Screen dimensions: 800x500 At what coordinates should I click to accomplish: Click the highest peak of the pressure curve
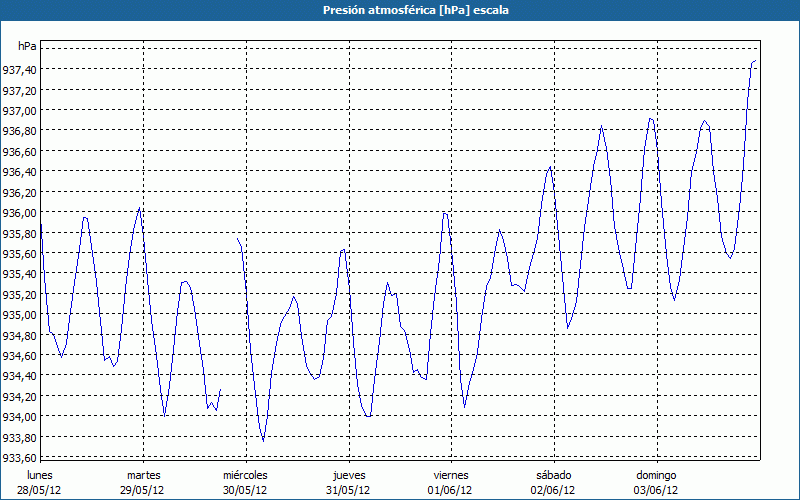coord(755,61)
